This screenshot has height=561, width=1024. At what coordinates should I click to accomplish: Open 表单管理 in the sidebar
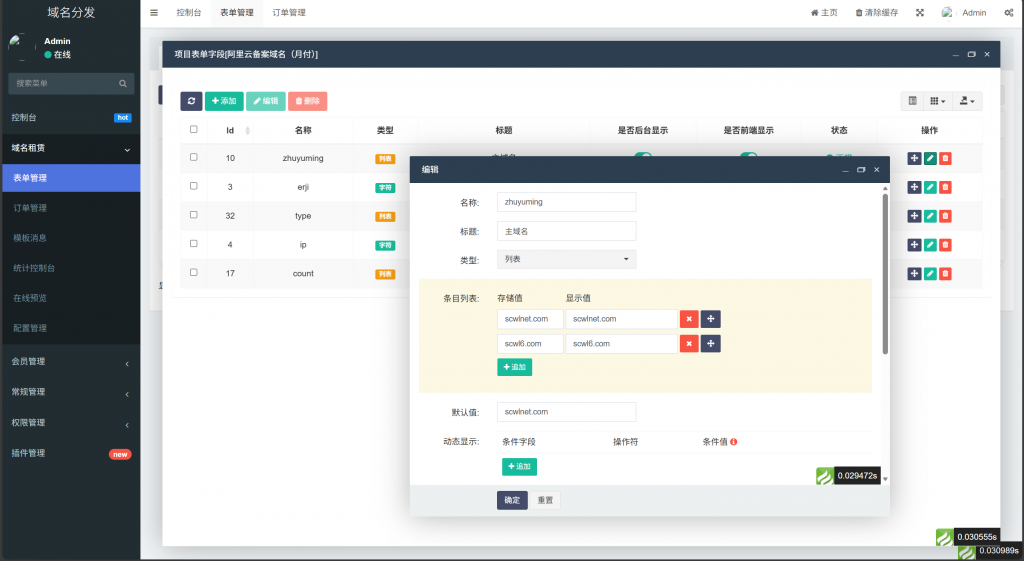point(71,178)
